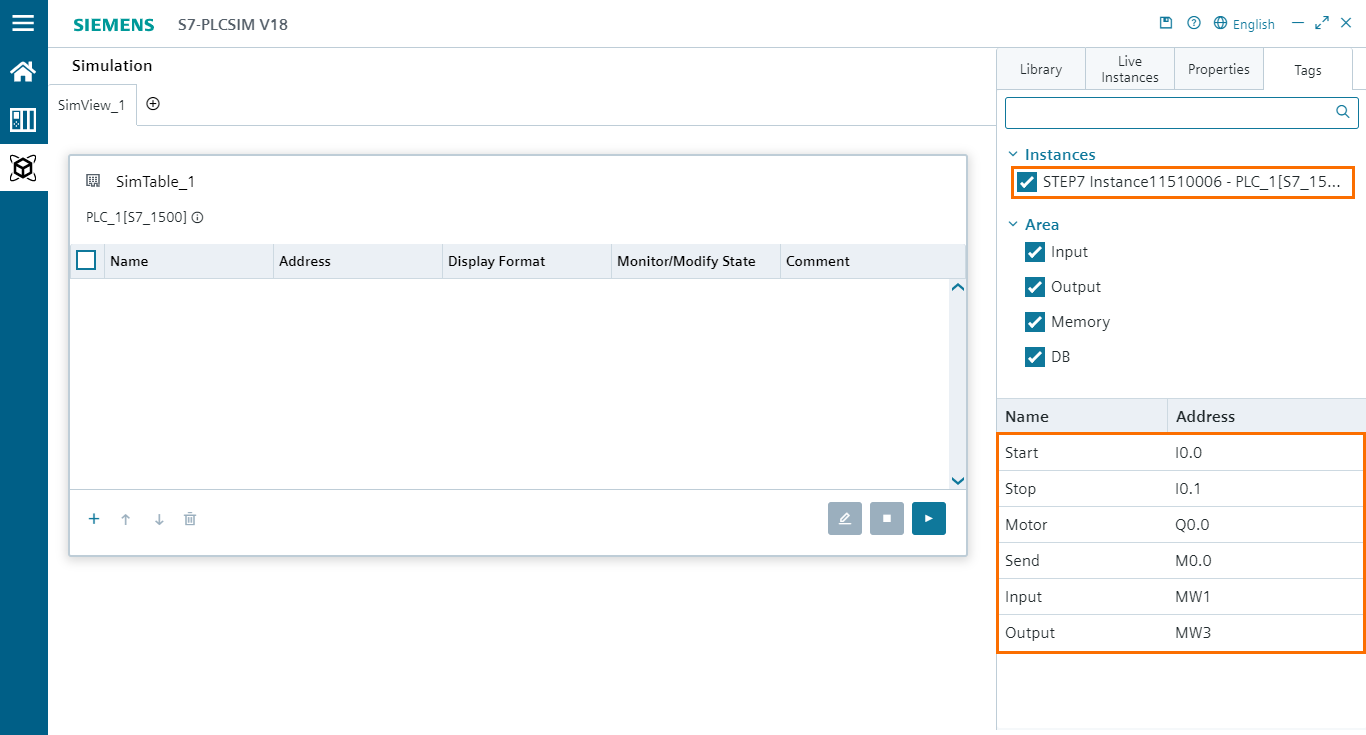Add a new SimView with plus icon
Viewport: 1366px width, 735px height.
153,104
